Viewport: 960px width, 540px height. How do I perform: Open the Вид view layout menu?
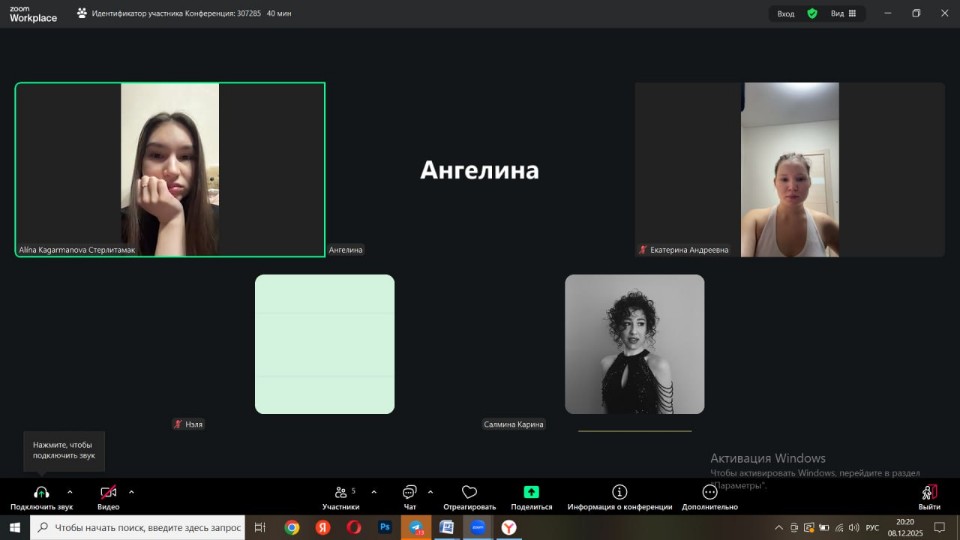click(x=843, y=13)
